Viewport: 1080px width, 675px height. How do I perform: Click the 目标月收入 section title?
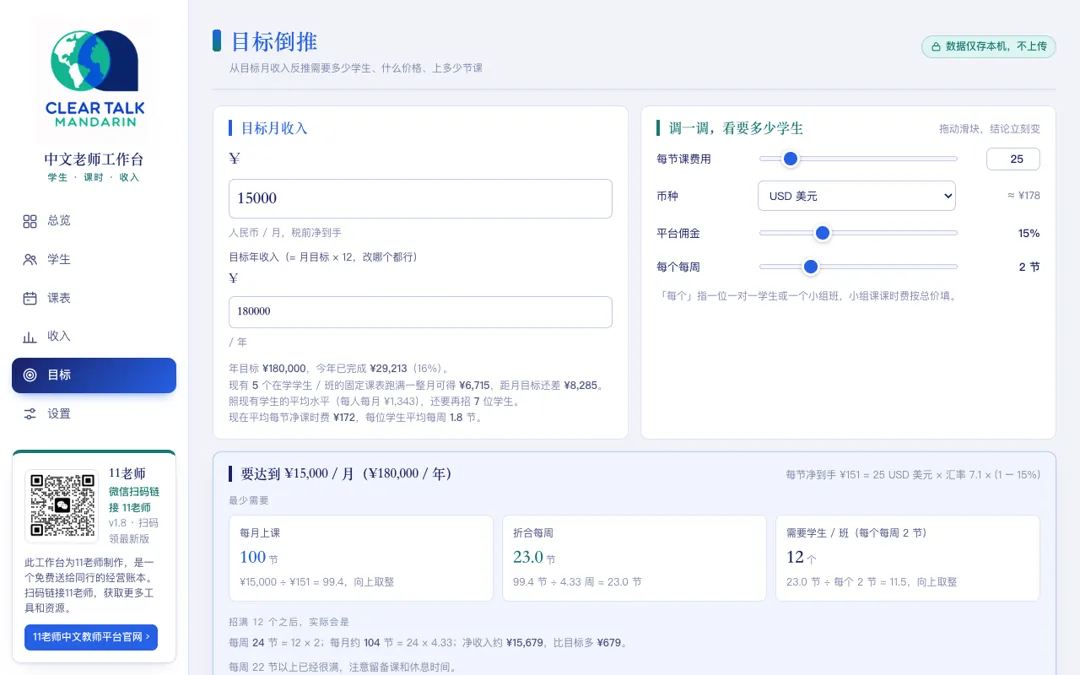pyautogui.click(x=274, y=128)
